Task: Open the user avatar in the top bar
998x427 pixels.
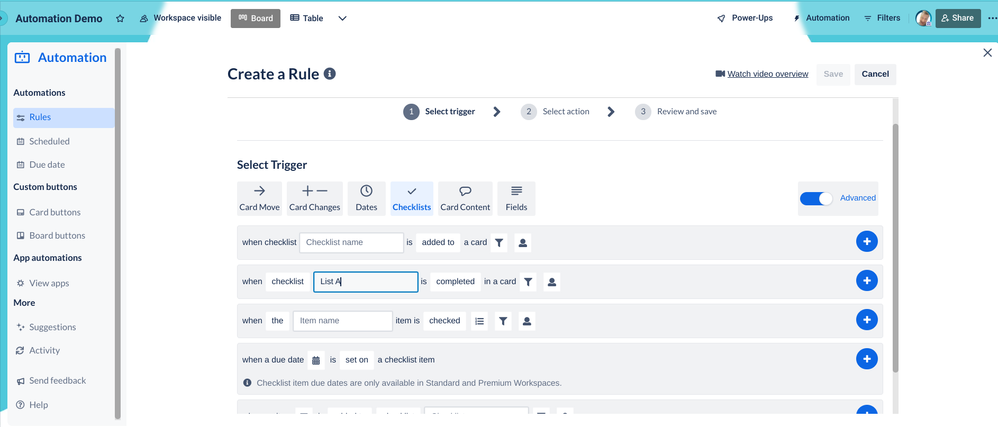Action: click(x=924, y=18)
